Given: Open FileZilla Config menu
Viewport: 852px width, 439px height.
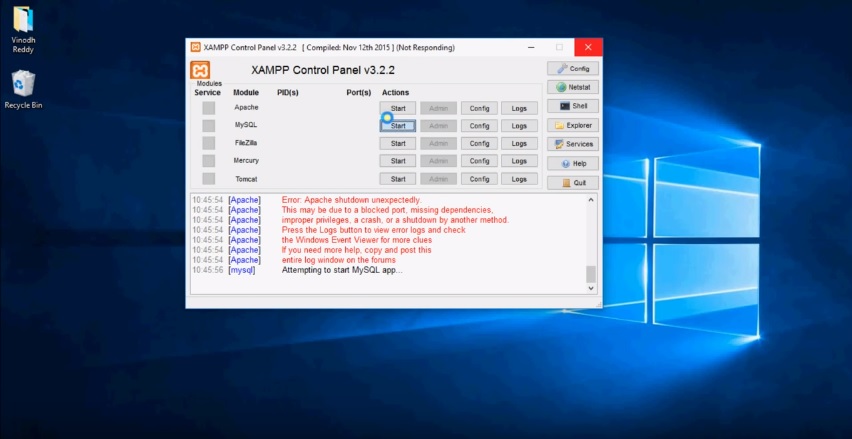Looking at the screenshot, I should (x=479, y=143).
